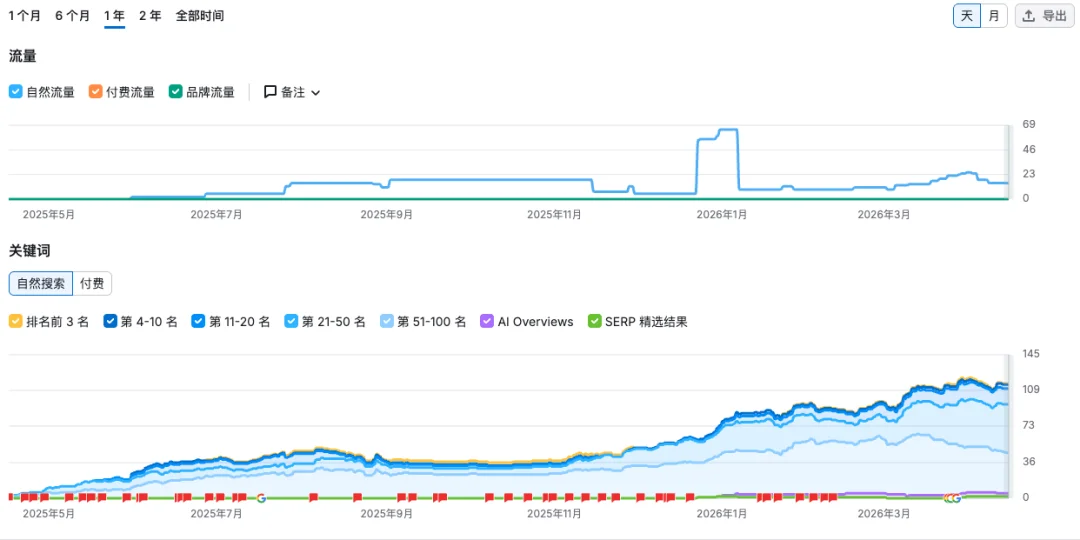Select the 全部时间 time range
The width and height of the screenshot is (1080, 540).
[x=200, y=16]
